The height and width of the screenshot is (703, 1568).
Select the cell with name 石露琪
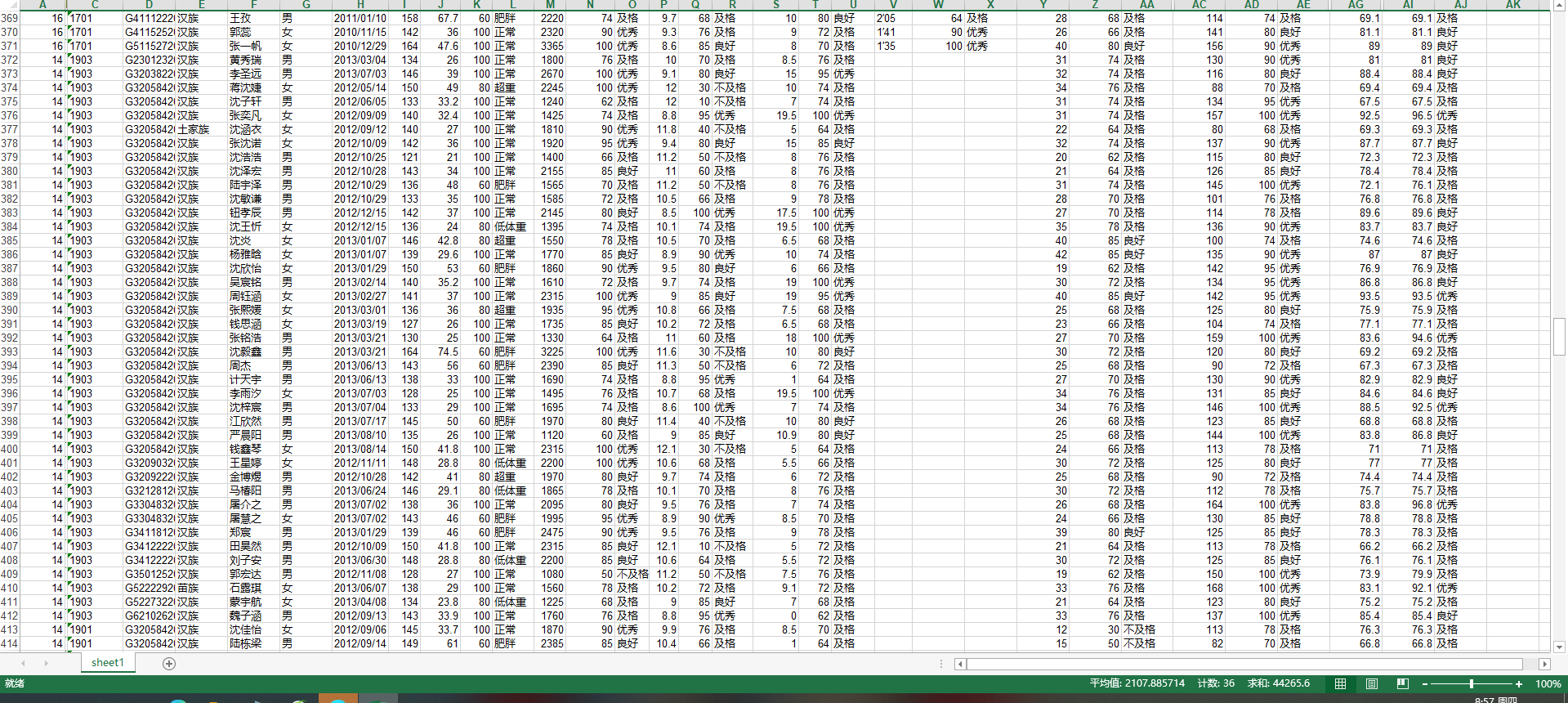[x=253, y=588]
